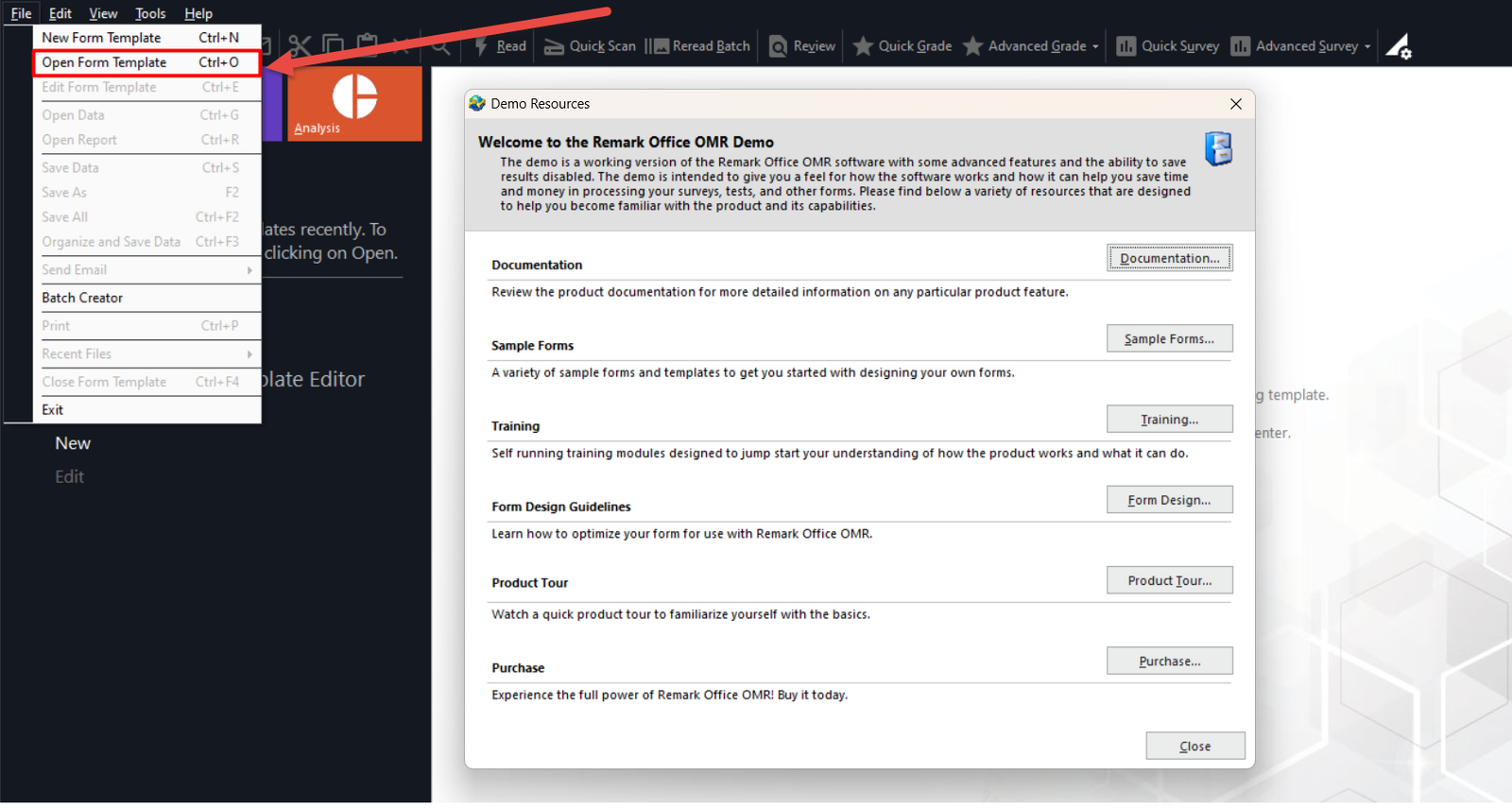Open the Review tool
The image size is (1512, 808).
[x=802, y=46]
